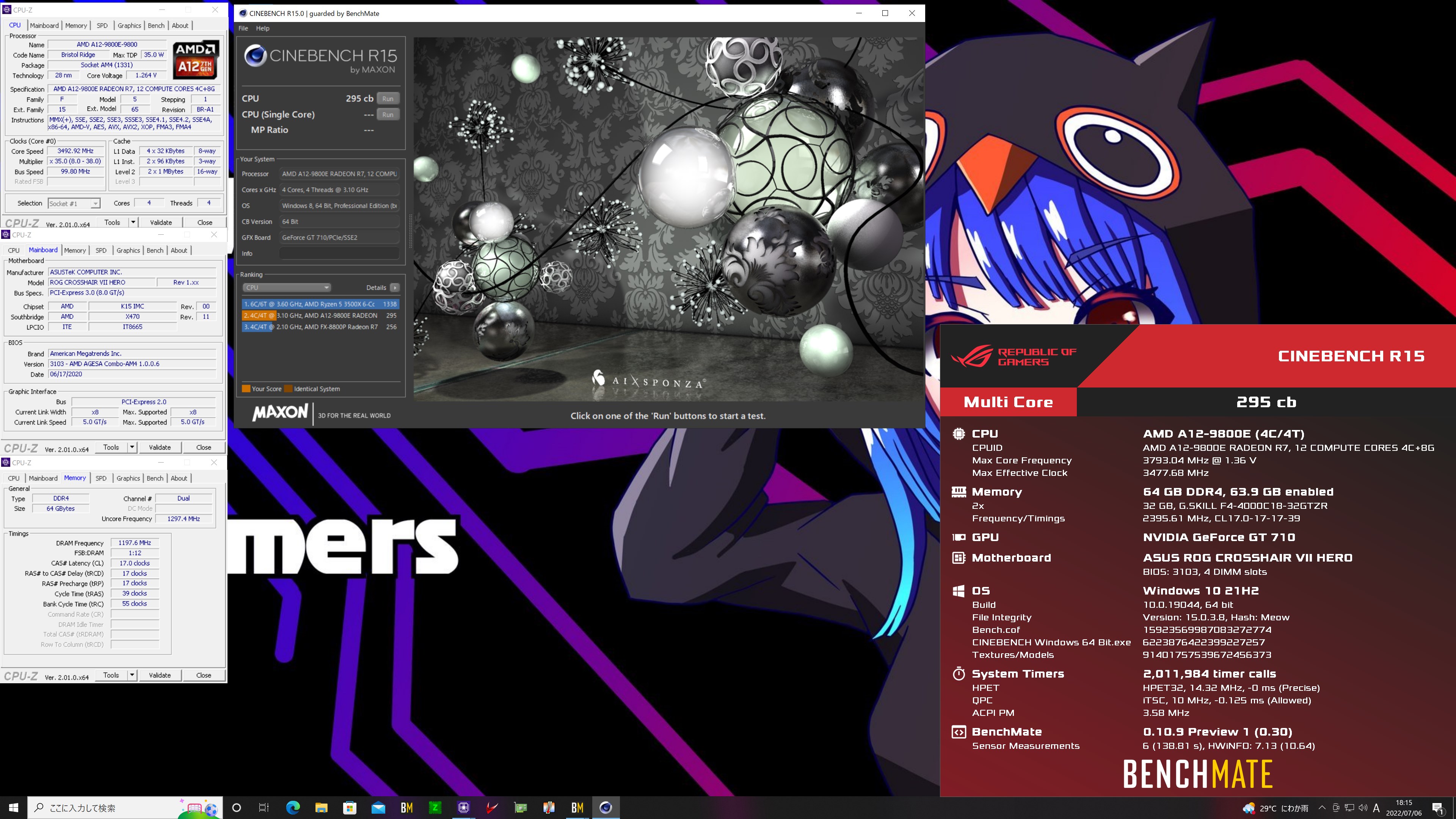Switch to CPU-Z purple chip taskbar icon

(463, 808)
